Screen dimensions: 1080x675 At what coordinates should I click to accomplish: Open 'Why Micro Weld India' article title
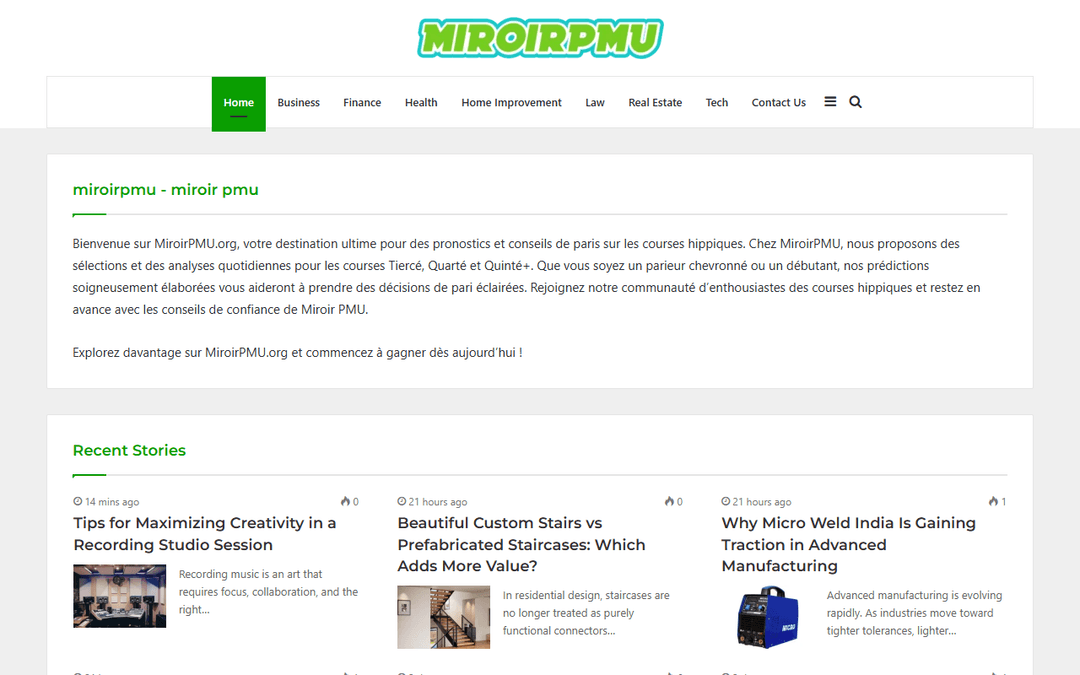[x=849, y=544]
